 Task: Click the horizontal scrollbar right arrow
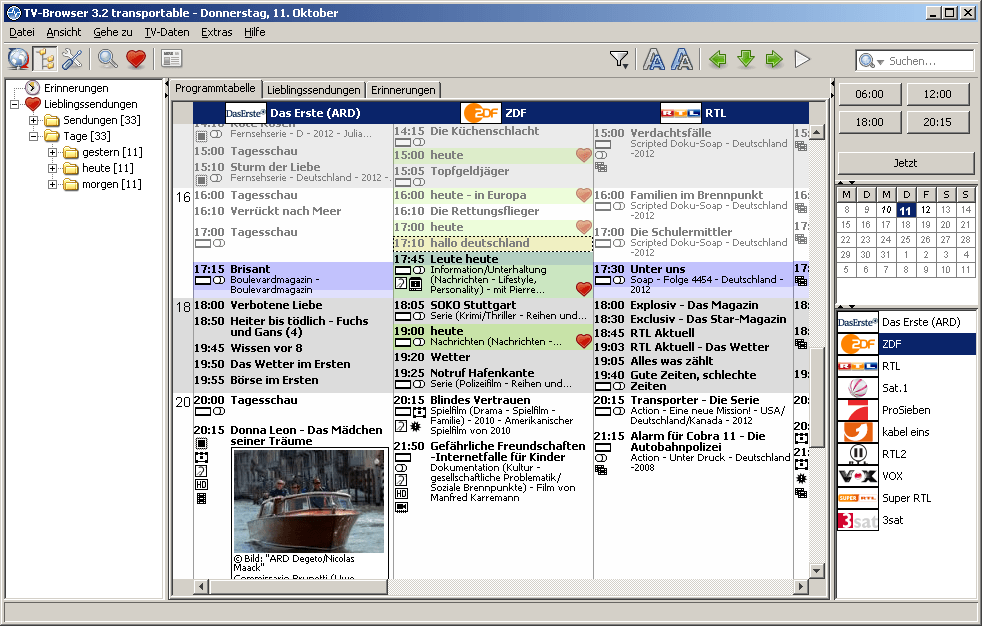(800, 587)
